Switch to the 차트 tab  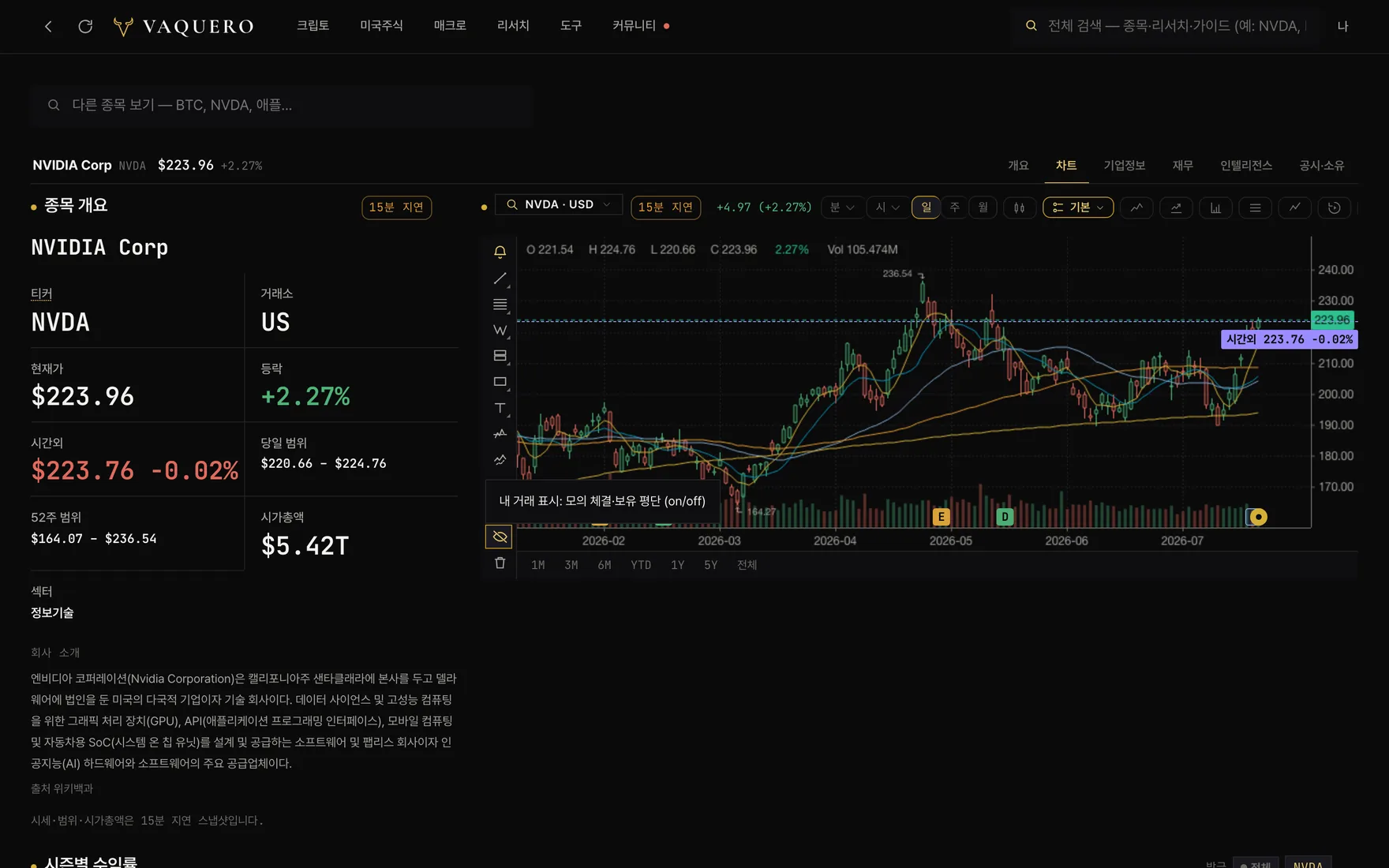[1066, 166]
